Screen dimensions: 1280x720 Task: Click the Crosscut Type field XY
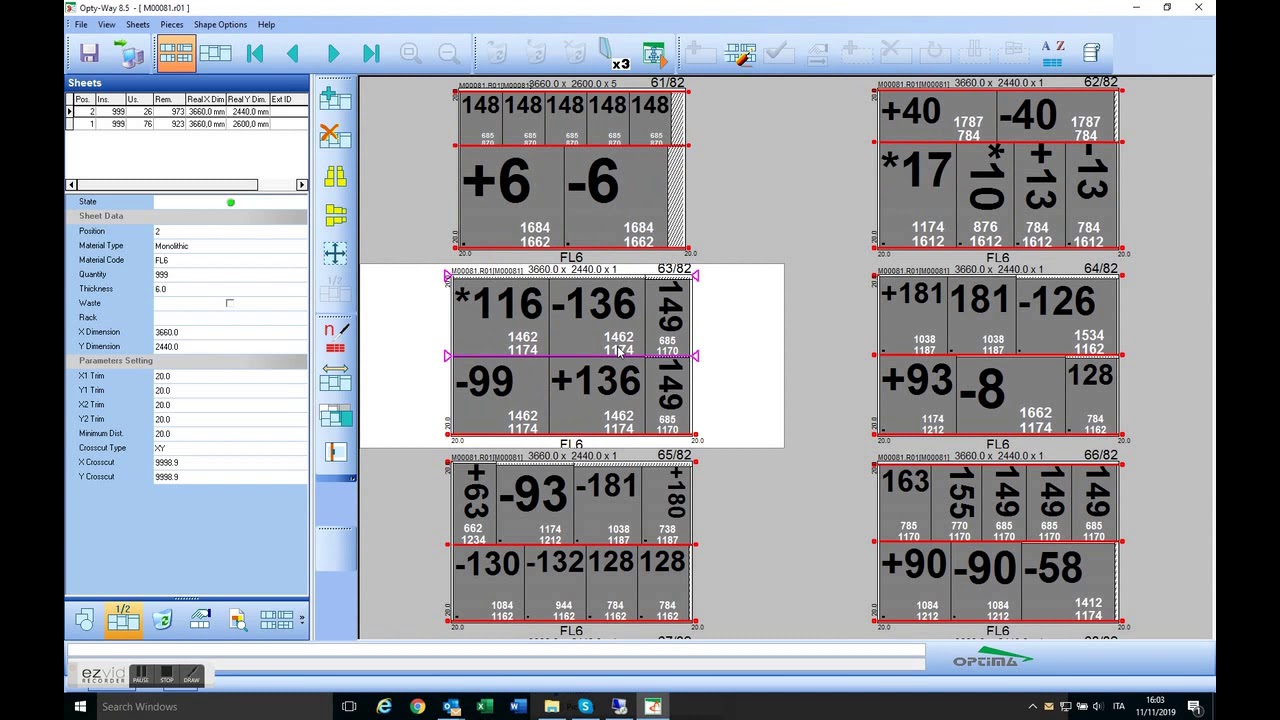230,448
